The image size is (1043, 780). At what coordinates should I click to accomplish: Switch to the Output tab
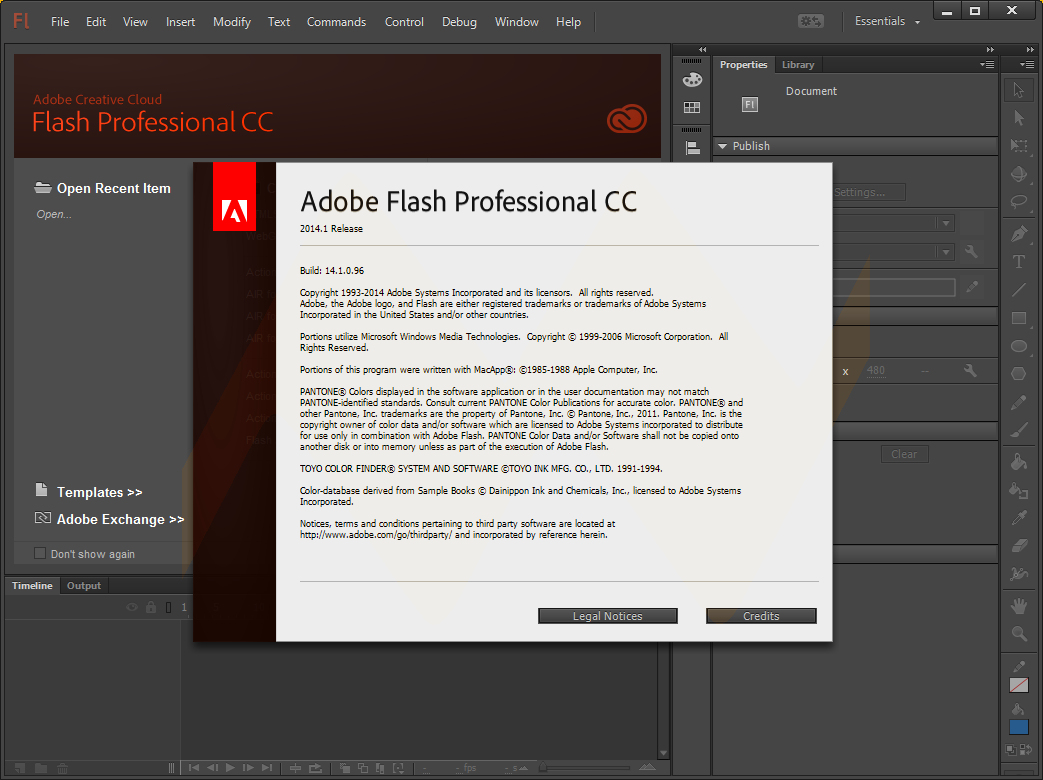[x=84, y=585]
